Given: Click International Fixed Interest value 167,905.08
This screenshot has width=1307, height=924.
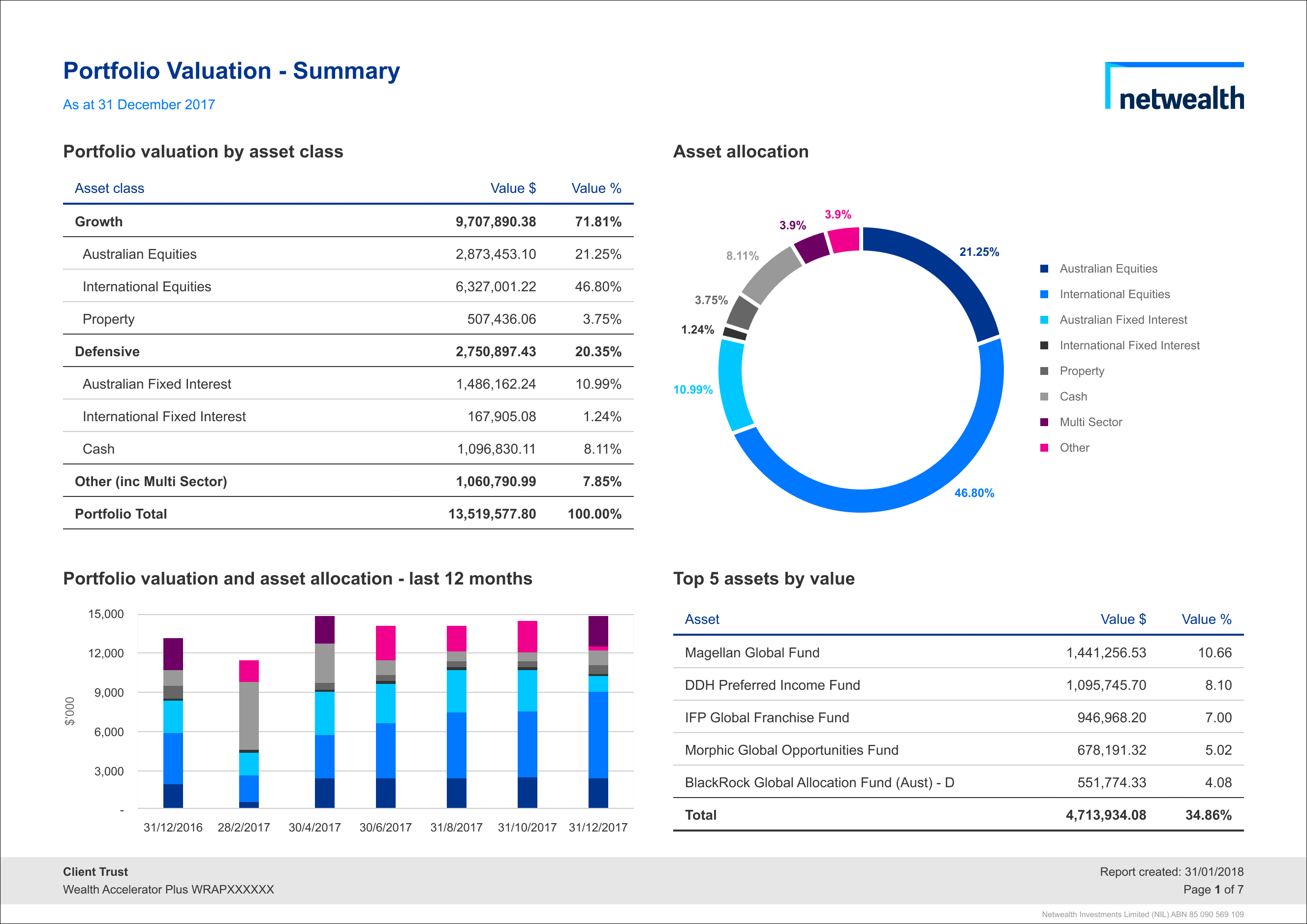Looking at the screenshot, I should 501,416.
